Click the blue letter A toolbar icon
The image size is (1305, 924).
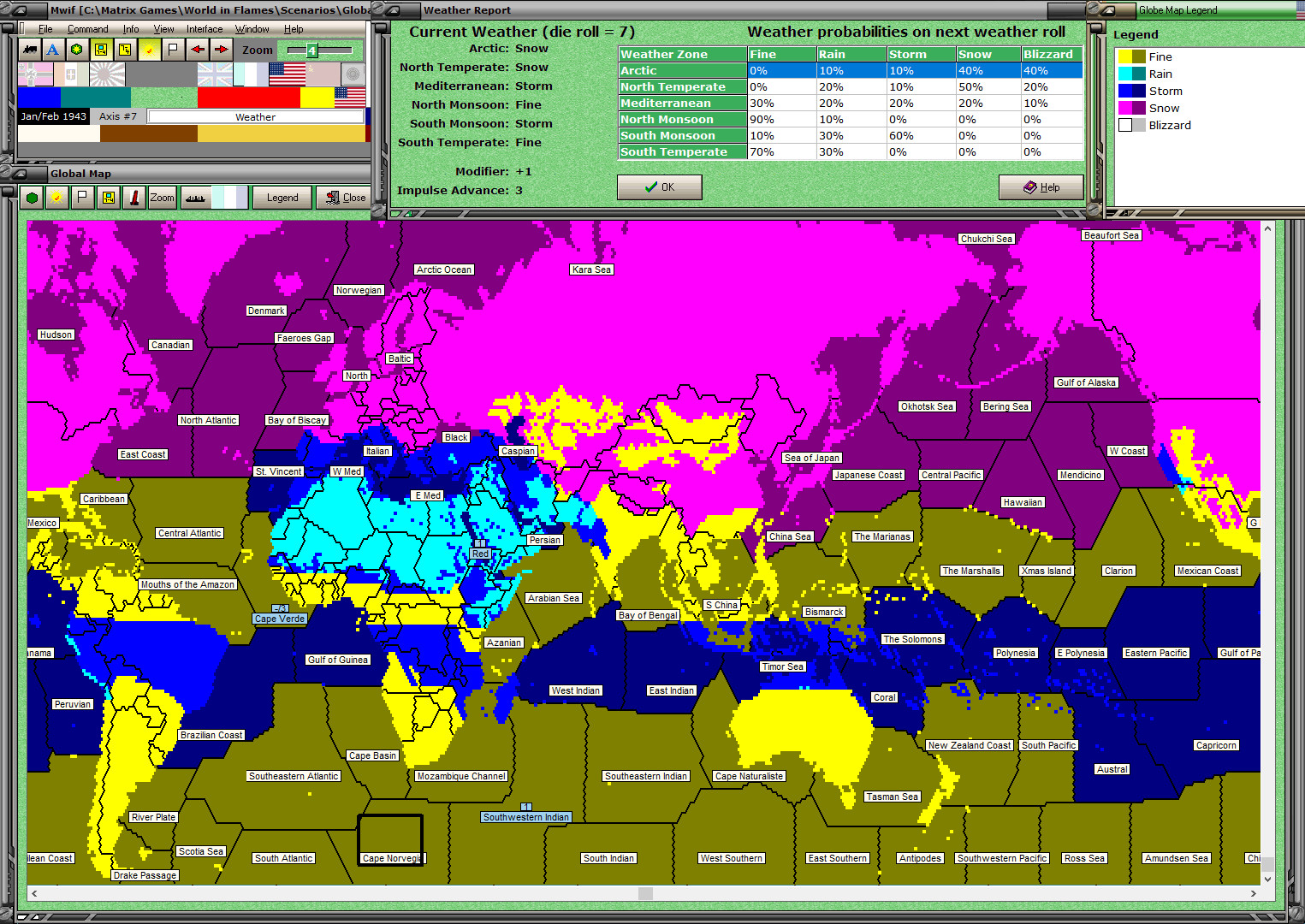coord(53,50)
